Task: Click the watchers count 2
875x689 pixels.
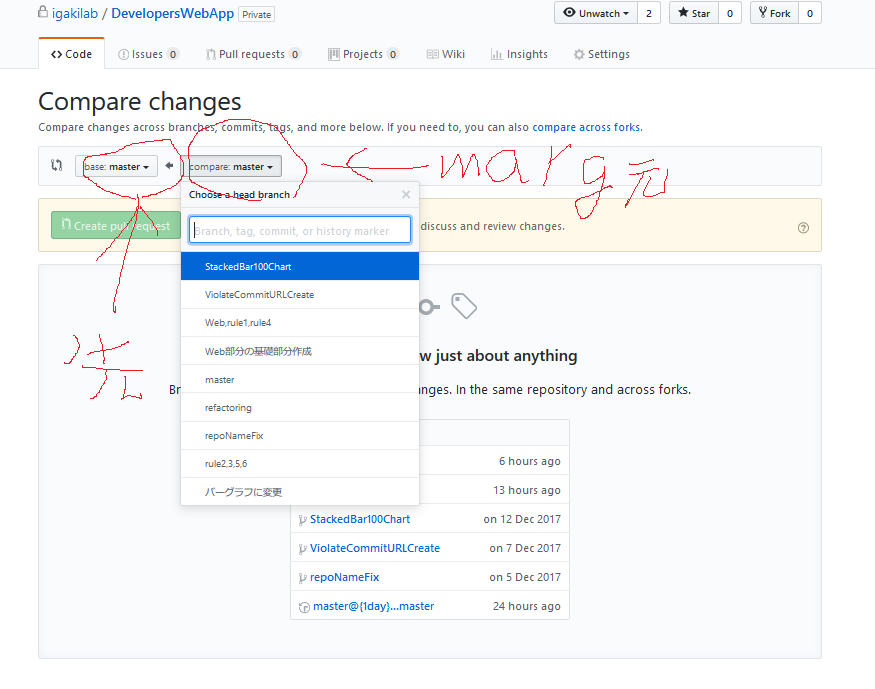Action: coord(648,13)
